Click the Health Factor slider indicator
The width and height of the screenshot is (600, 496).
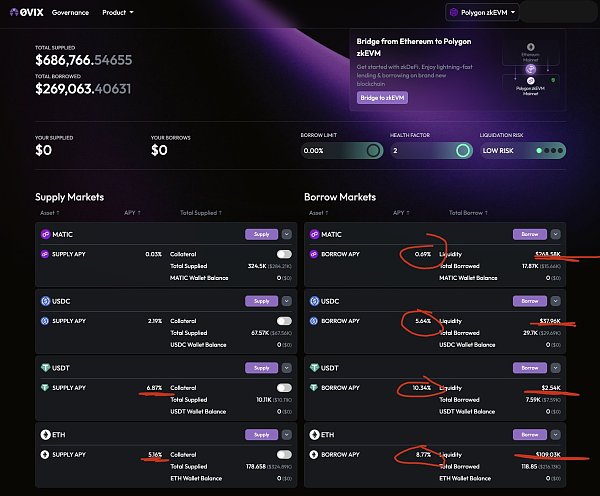(x=463, y=151)
